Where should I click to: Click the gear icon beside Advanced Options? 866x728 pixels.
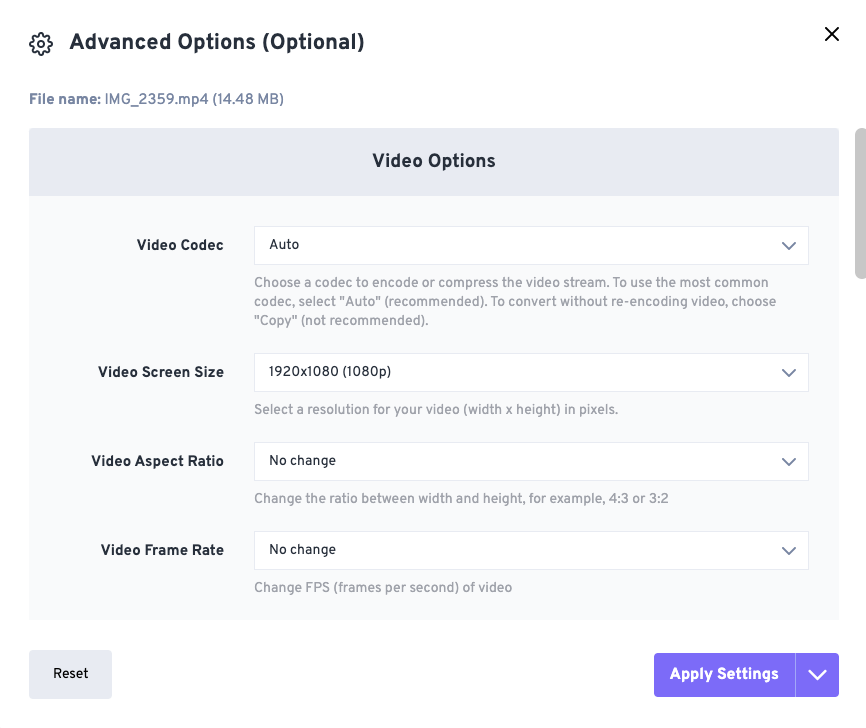(x=41, y=44)
